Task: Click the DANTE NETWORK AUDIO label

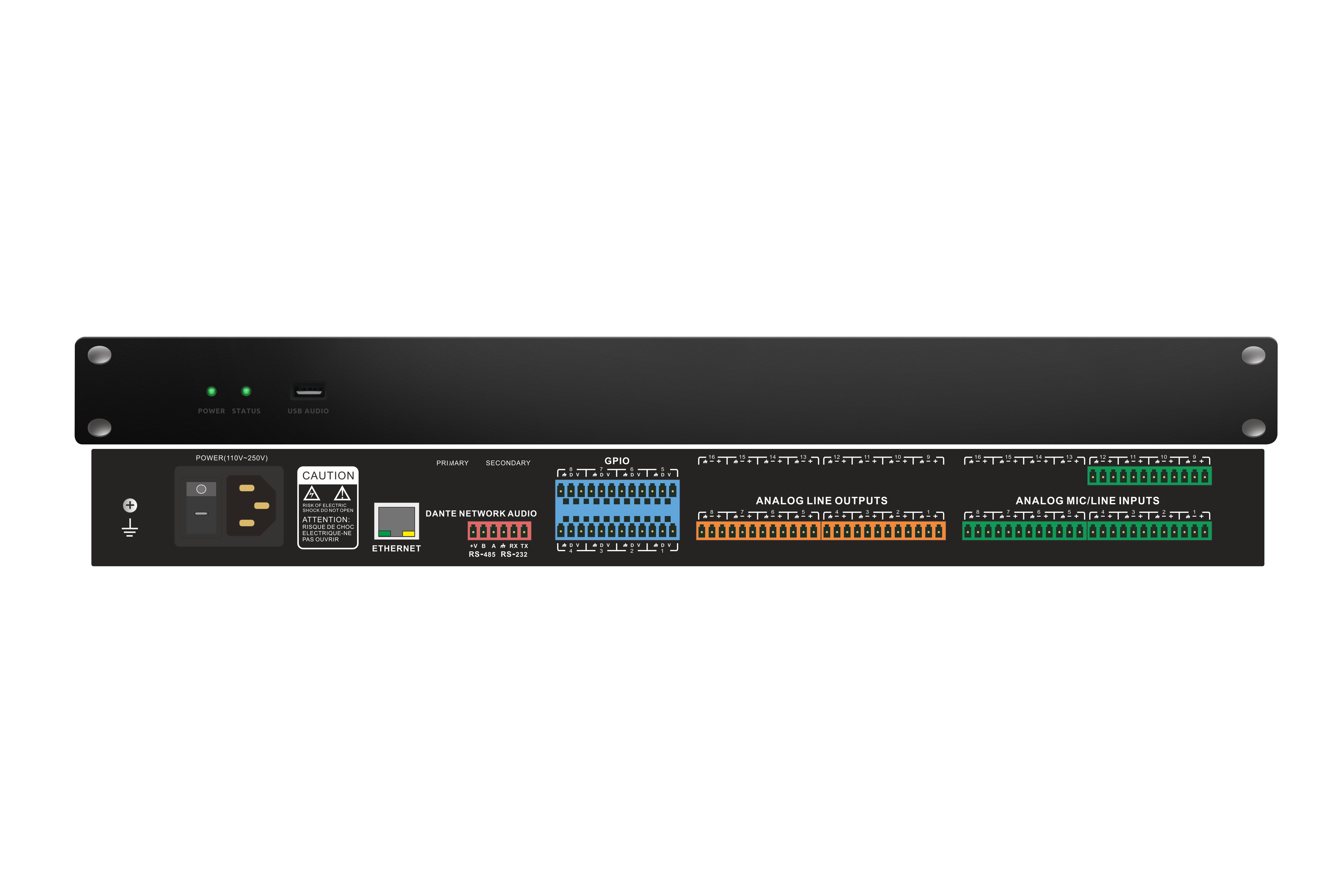Action: 481,514
